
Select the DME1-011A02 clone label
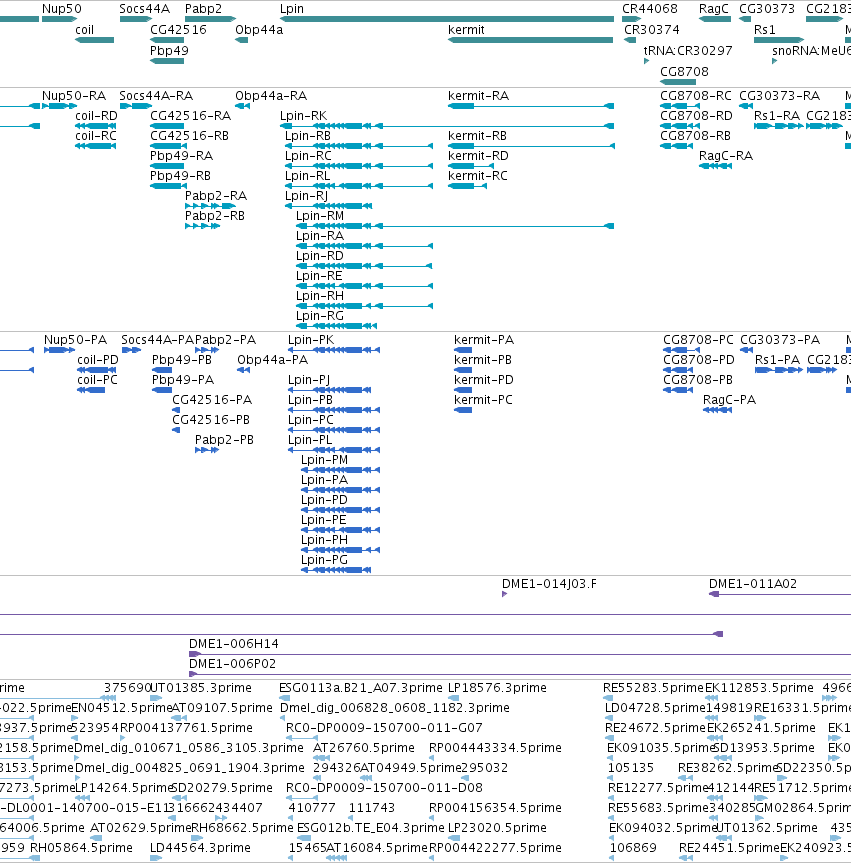pos(753,584)
